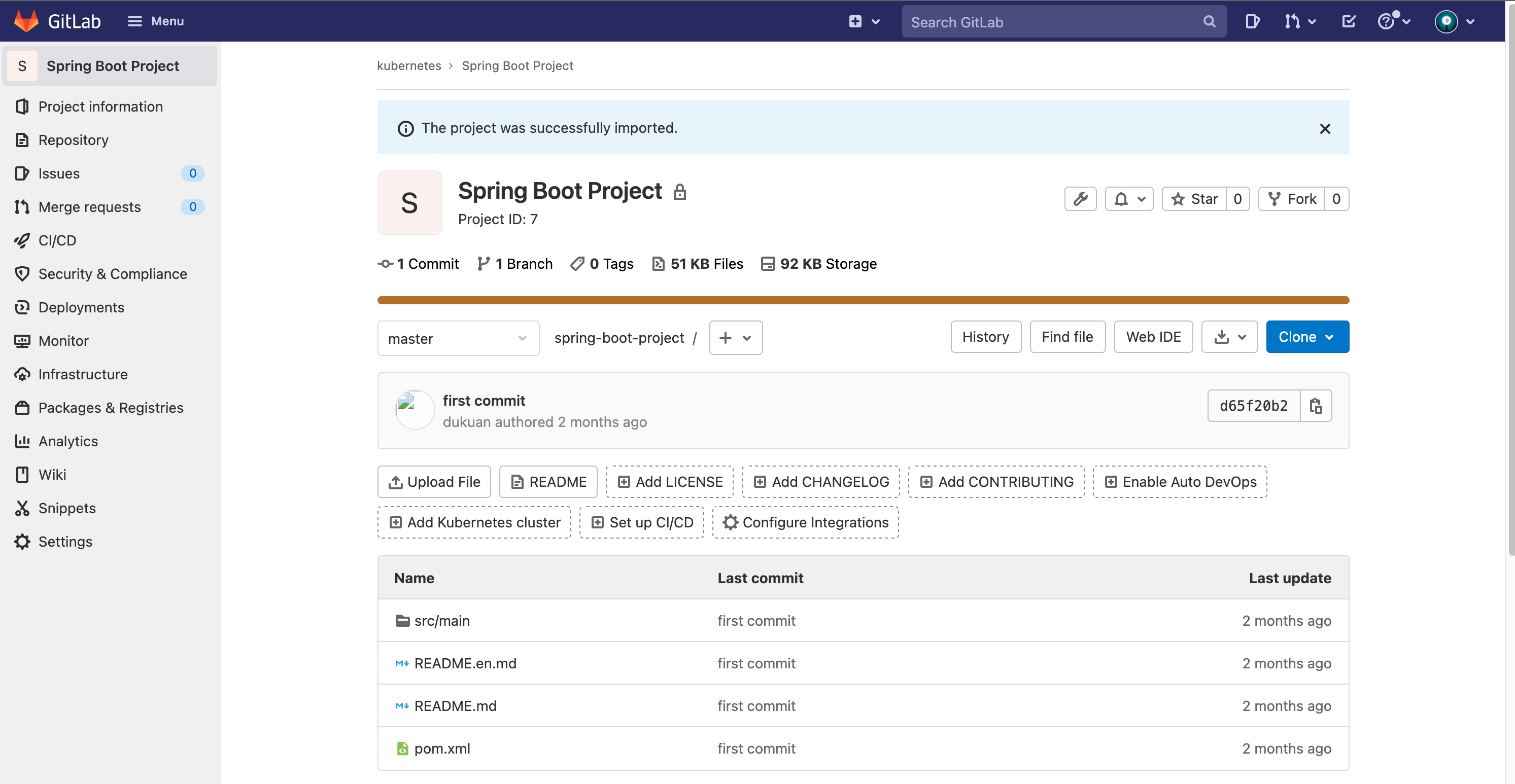The width and height of the screenshot is (1515, 784).
Task: Open the src/main folder
Action: click(x=442, y=621)
